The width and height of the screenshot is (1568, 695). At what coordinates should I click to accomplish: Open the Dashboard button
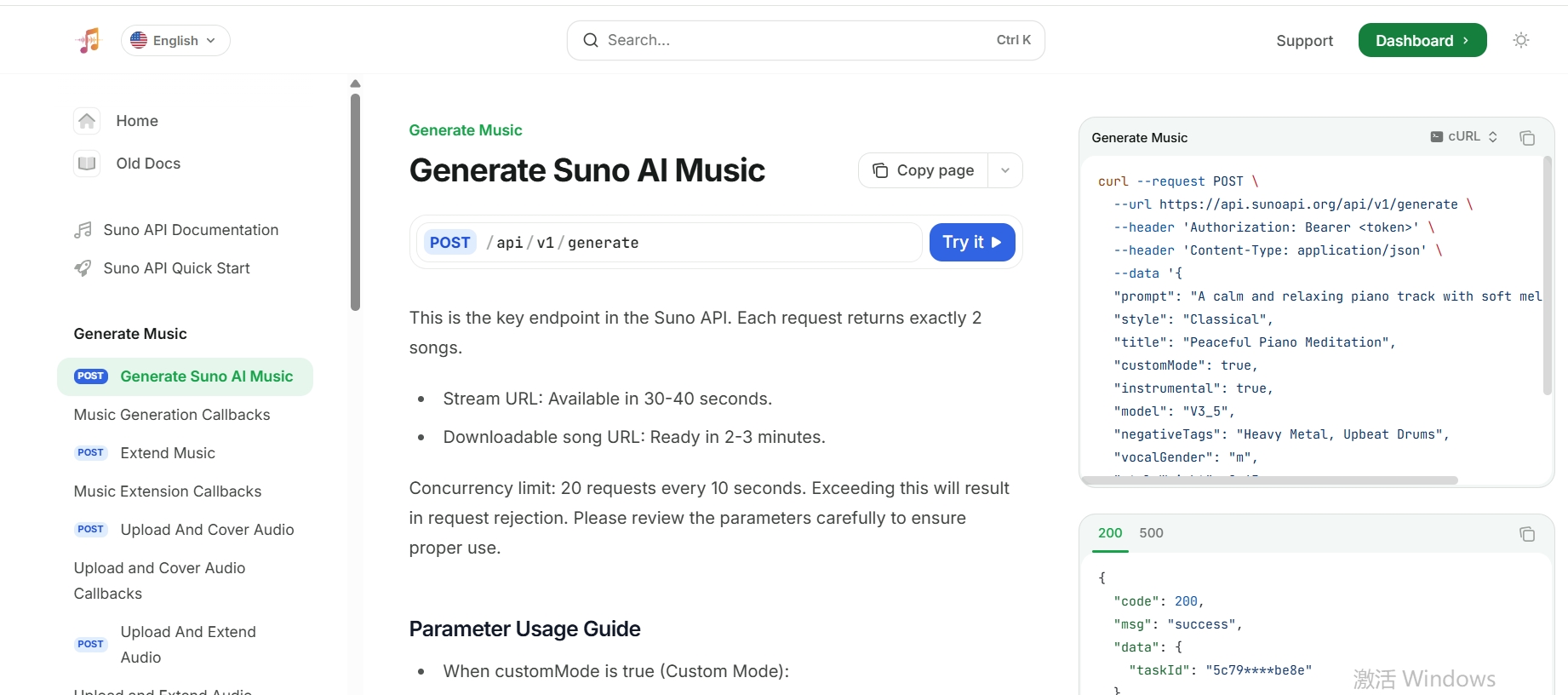click(x=1422, y=40)
